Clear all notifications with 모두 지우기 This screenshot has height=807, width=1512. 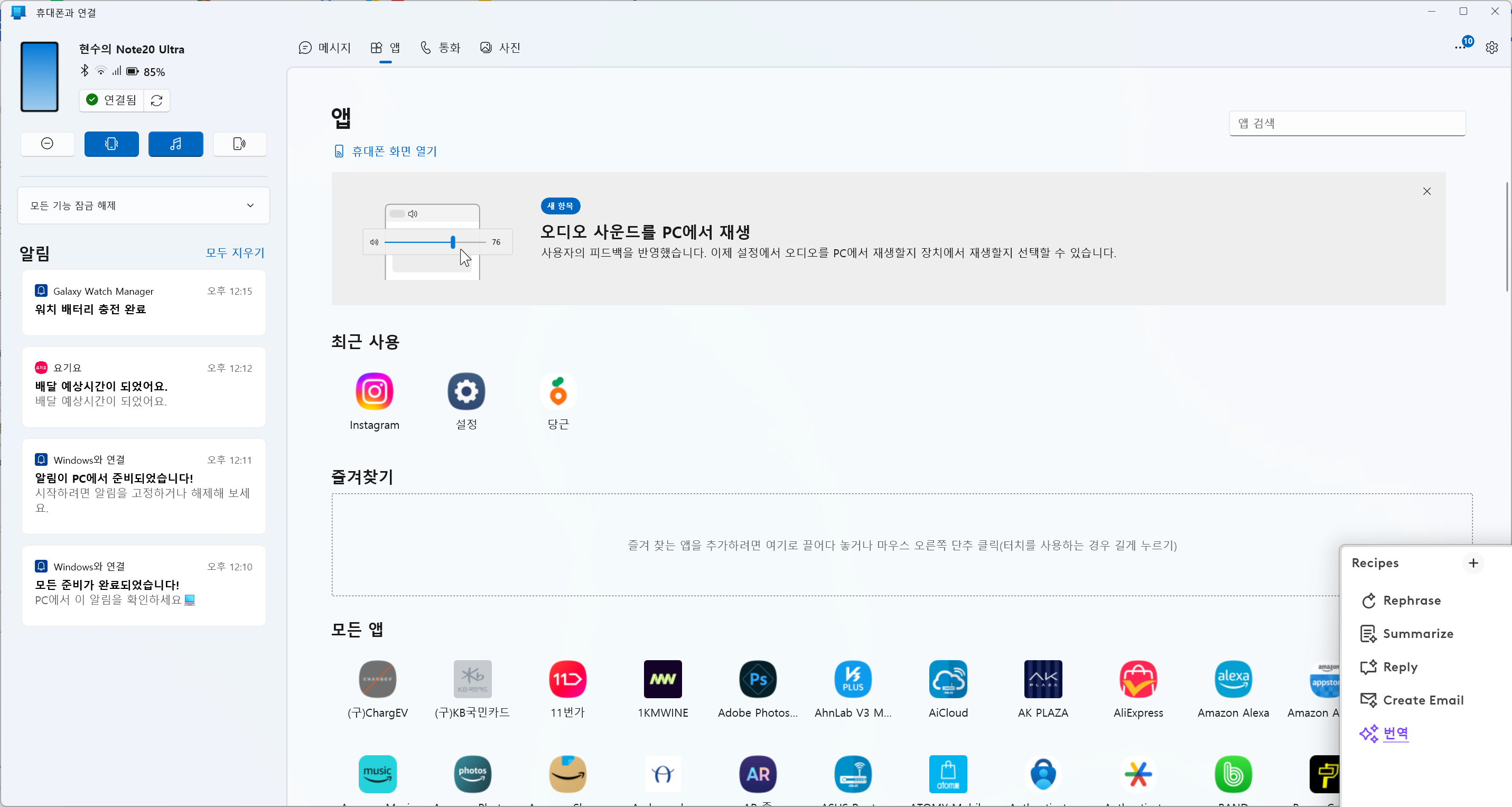click(235, 253)
